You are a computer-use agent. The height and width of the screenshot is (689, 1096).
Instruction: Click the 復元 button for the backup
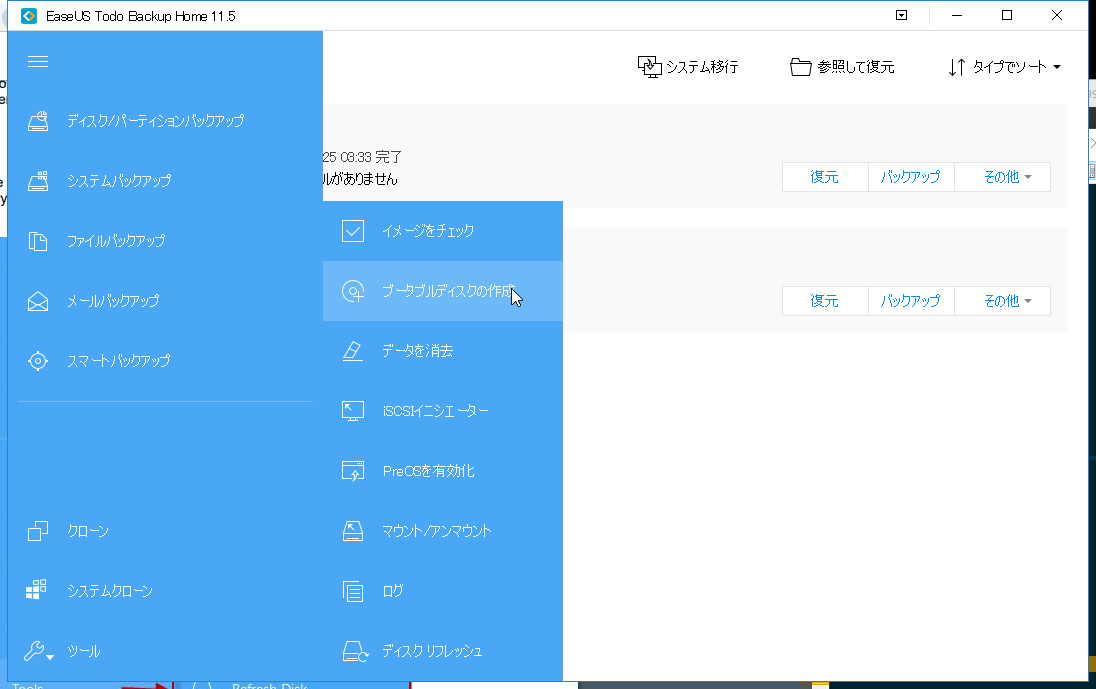[x=825, y=176]
